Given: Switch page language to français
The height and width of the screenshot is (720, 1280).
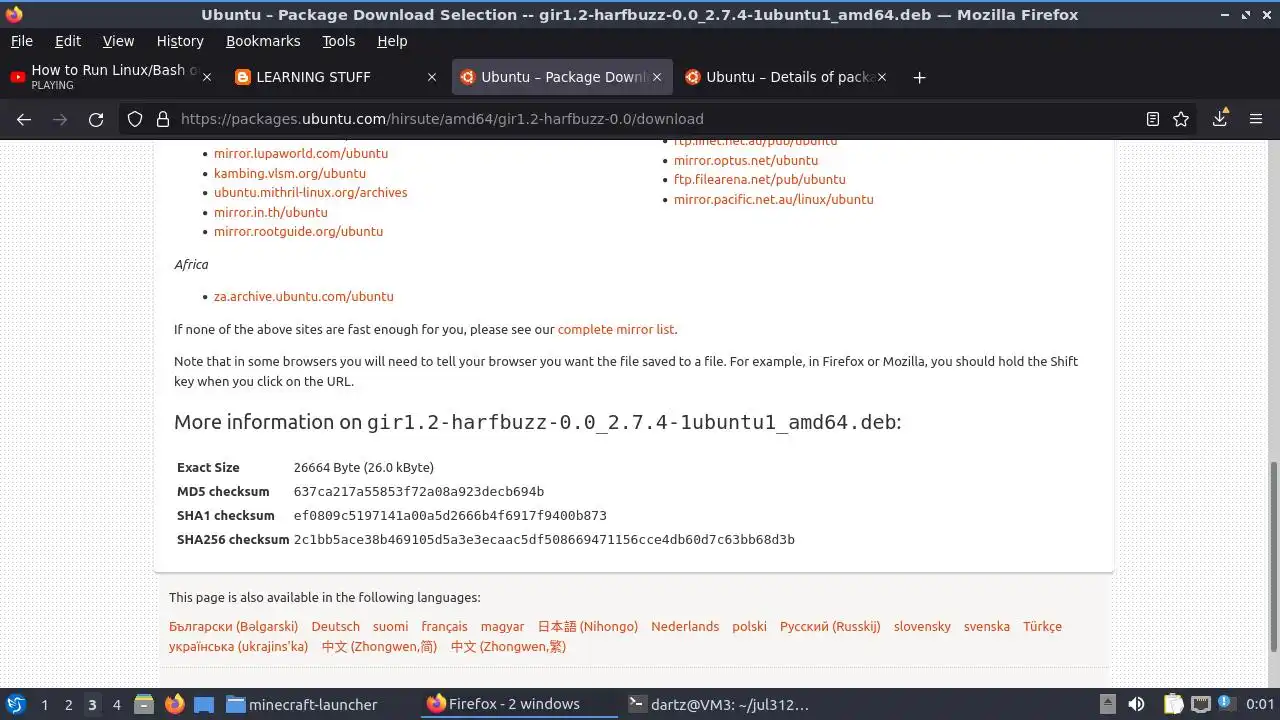Looking at the screenshot, I should tap(444, 626).
